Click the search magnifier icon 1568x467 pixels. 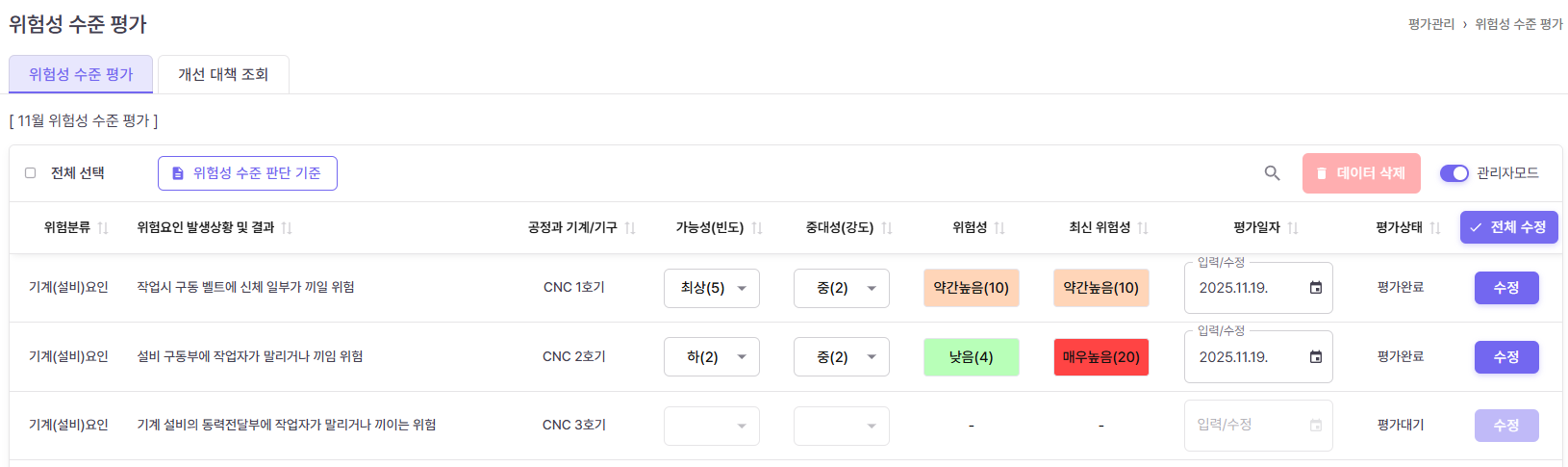[1272, 173]
